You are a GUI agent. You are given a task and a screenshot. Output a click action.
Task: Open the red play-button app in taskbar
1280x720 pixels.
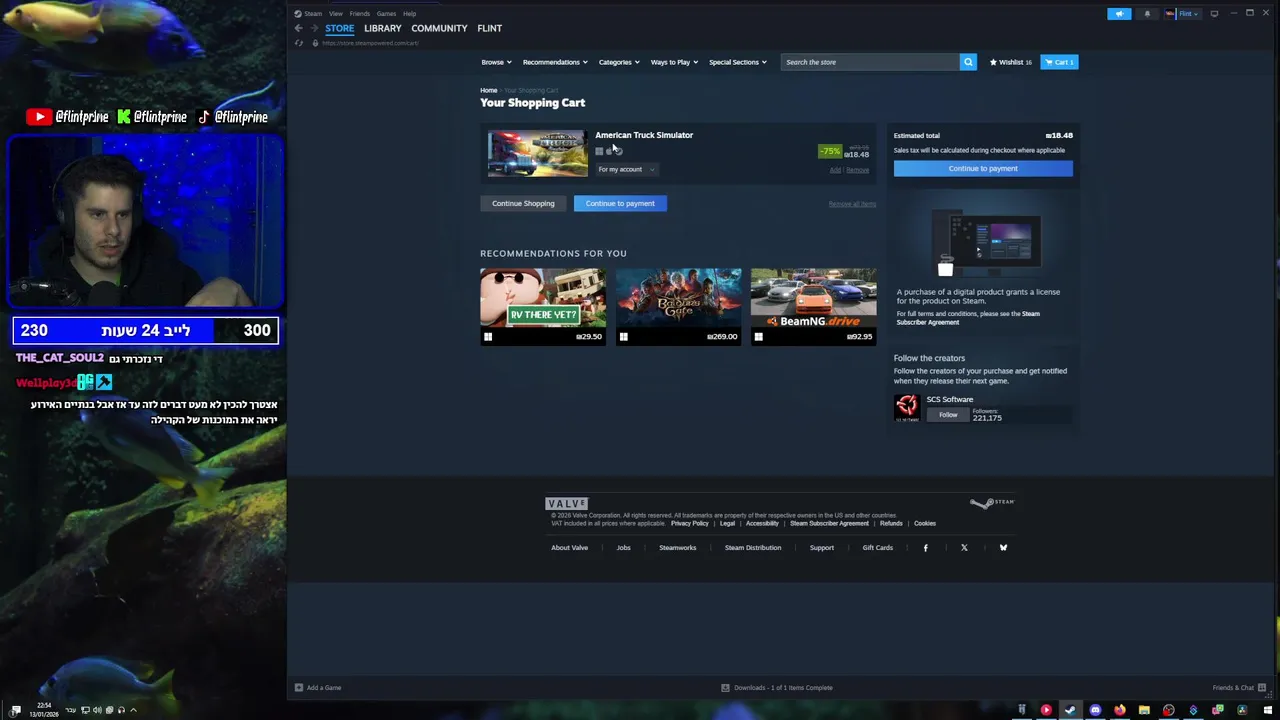tap(1046, 710)
